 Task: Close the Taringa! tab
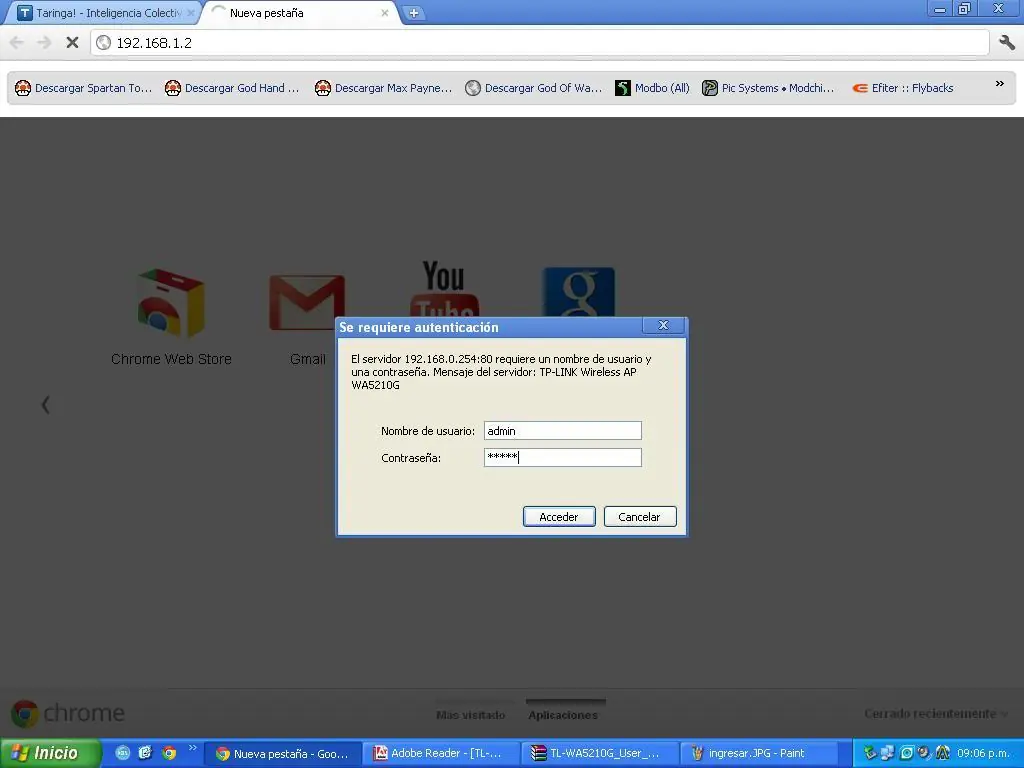[x=191, y=13]
